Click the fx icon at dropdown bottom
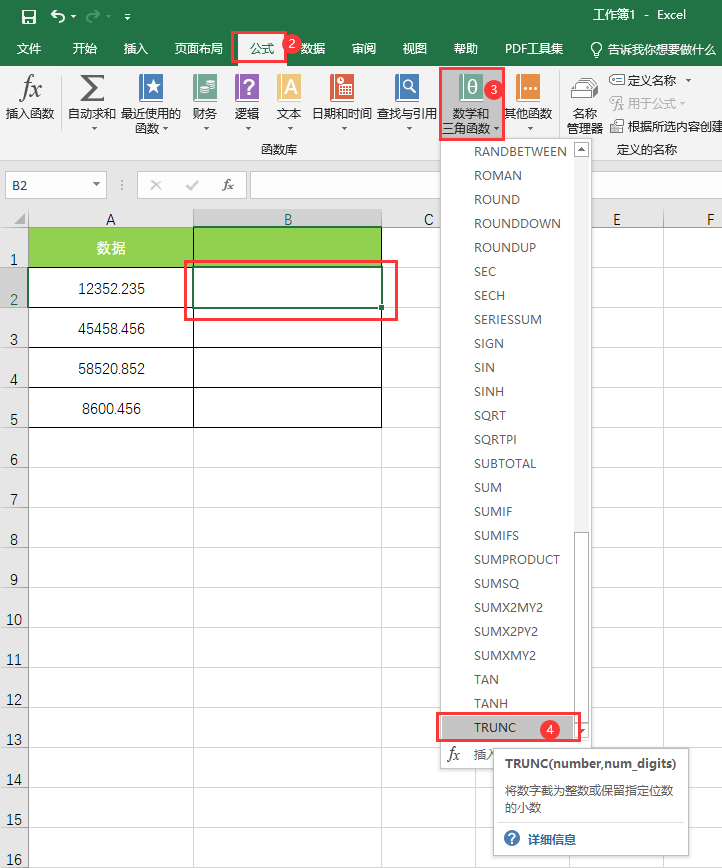 tap(454, 754)
